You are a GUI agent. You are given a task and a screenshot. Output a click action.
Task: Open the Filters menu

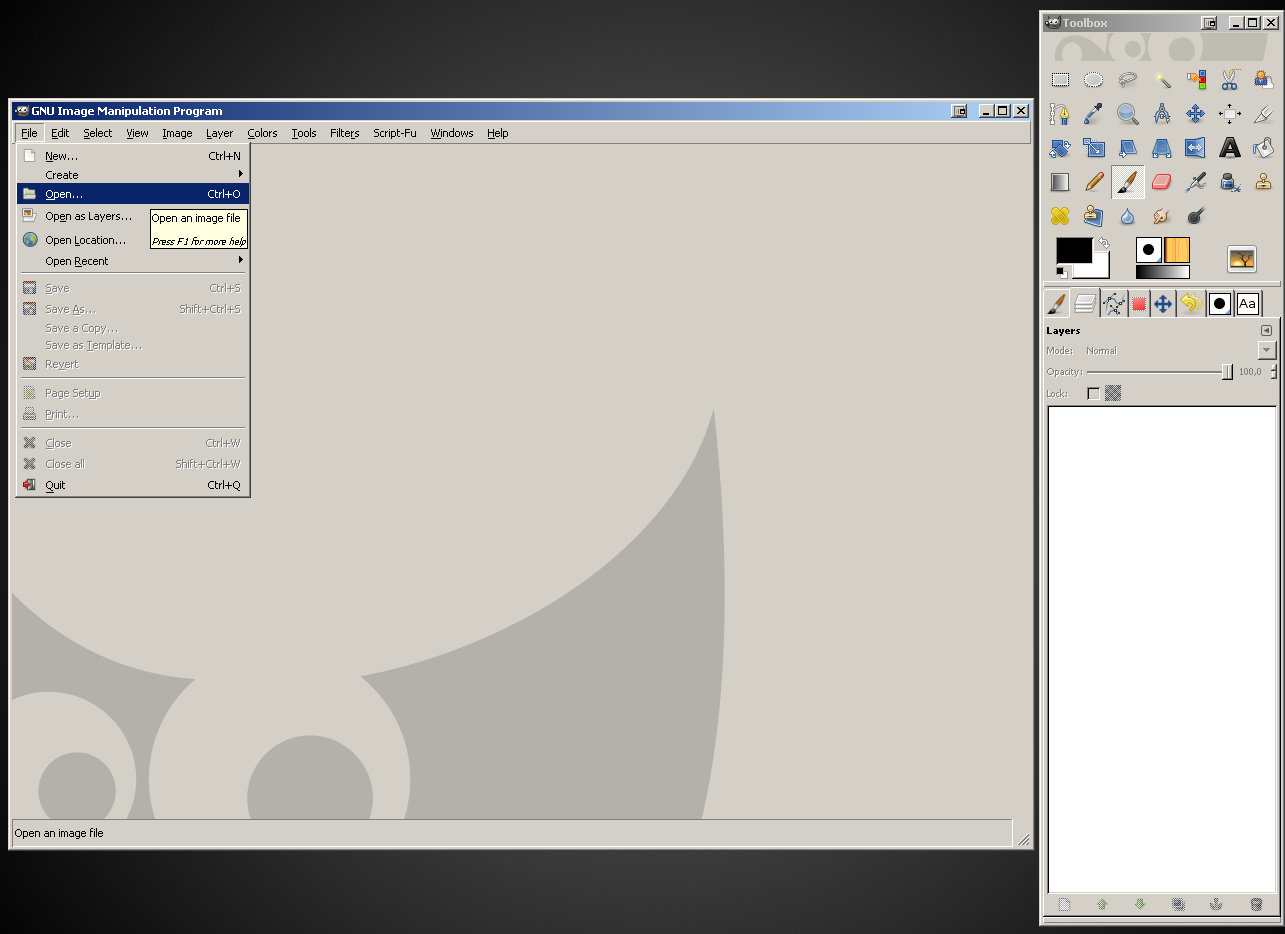[344, 133]
